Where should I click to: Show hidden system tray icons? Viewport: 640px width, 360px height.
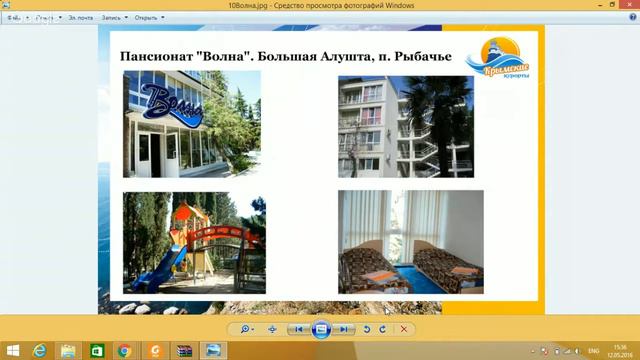(533, 351)
